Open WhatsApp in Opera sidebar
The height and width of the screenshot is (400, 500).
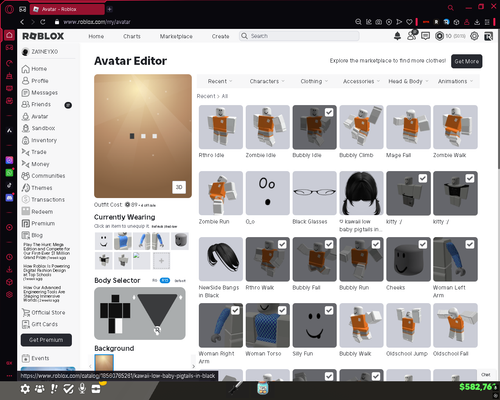9,173
